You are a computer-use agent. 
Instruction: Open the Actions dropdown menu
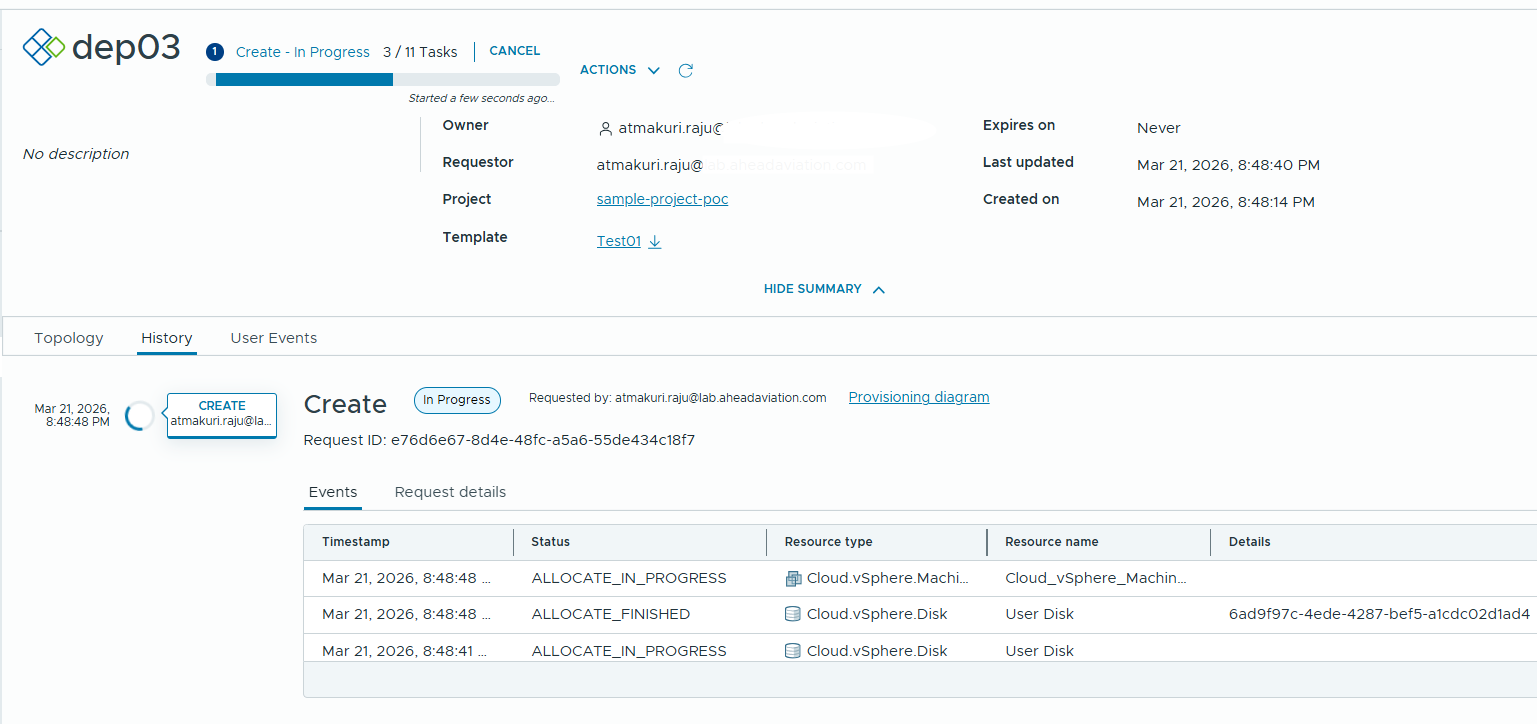coord(620,70)
